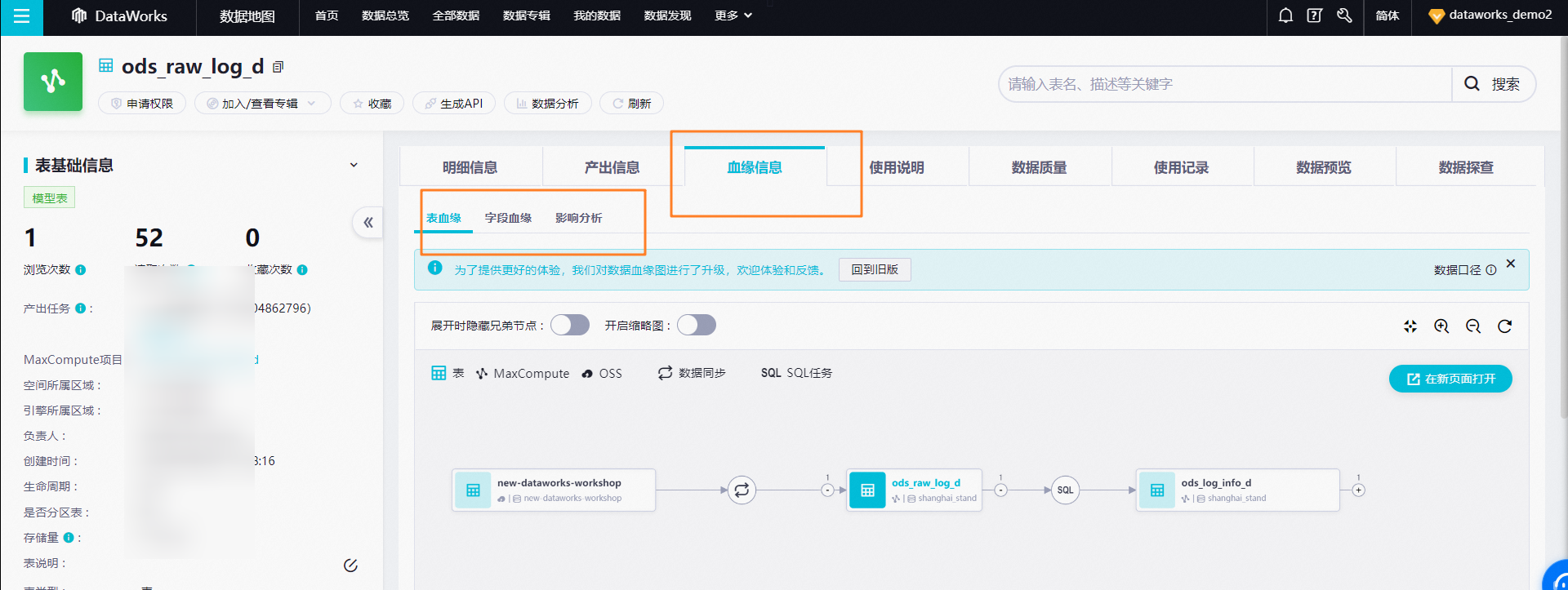Viewport: 1568px width, 590px height.
Task: Click info icon next to 数据口径
Action: 1491,270
